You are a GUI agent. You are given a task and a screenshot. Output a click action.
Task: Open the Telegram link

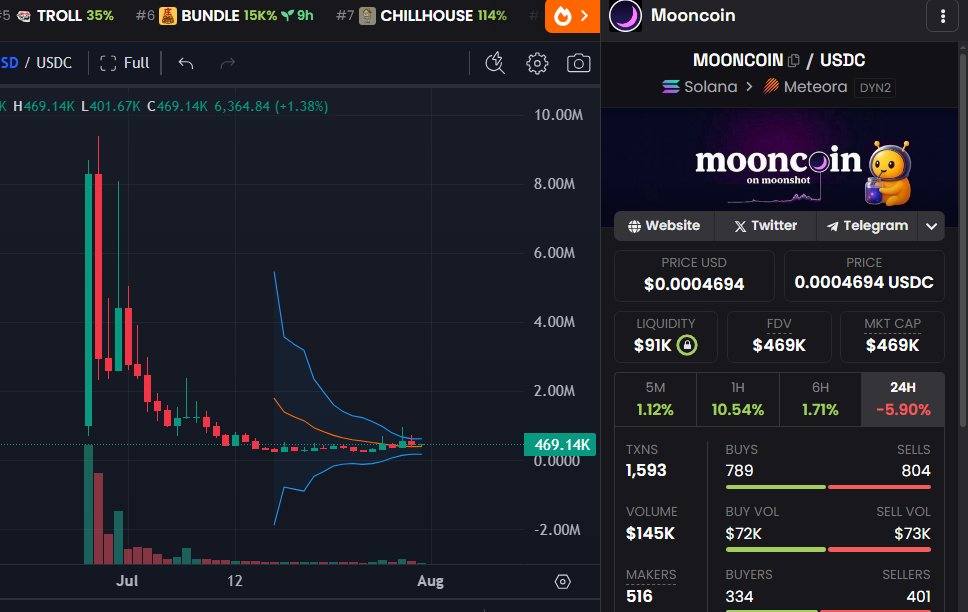point(867,226)
